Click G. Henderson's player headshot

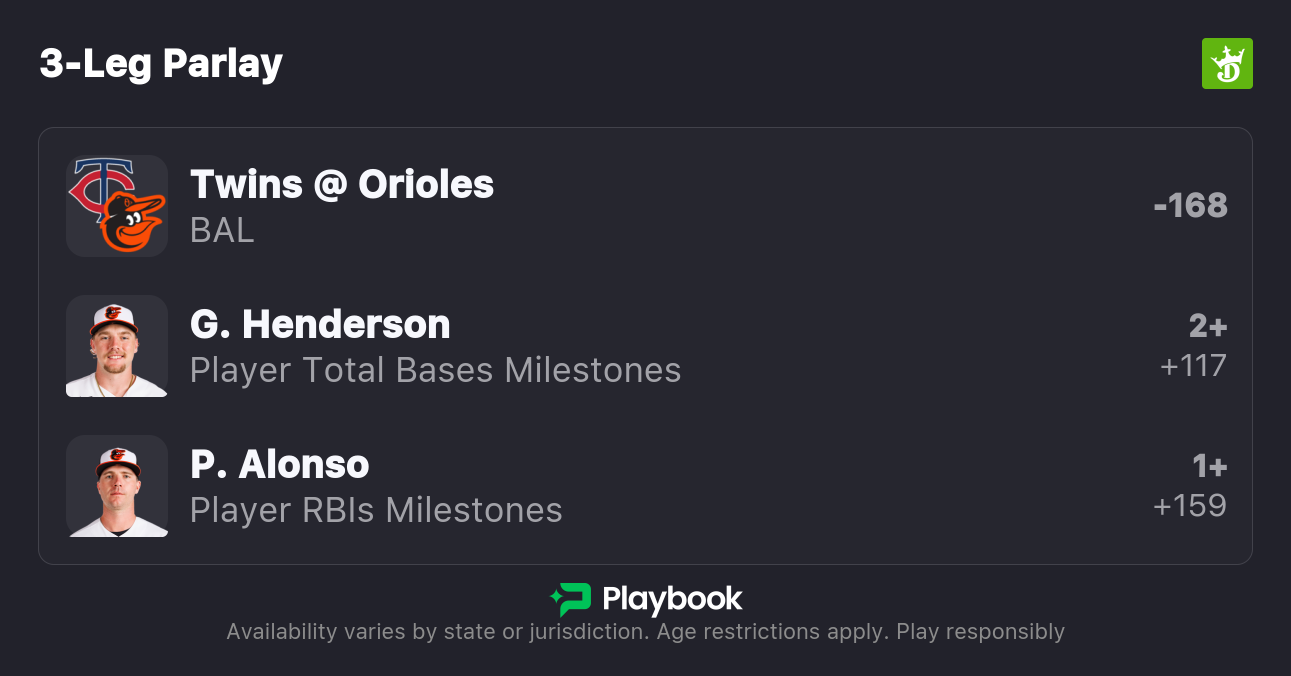117,346
